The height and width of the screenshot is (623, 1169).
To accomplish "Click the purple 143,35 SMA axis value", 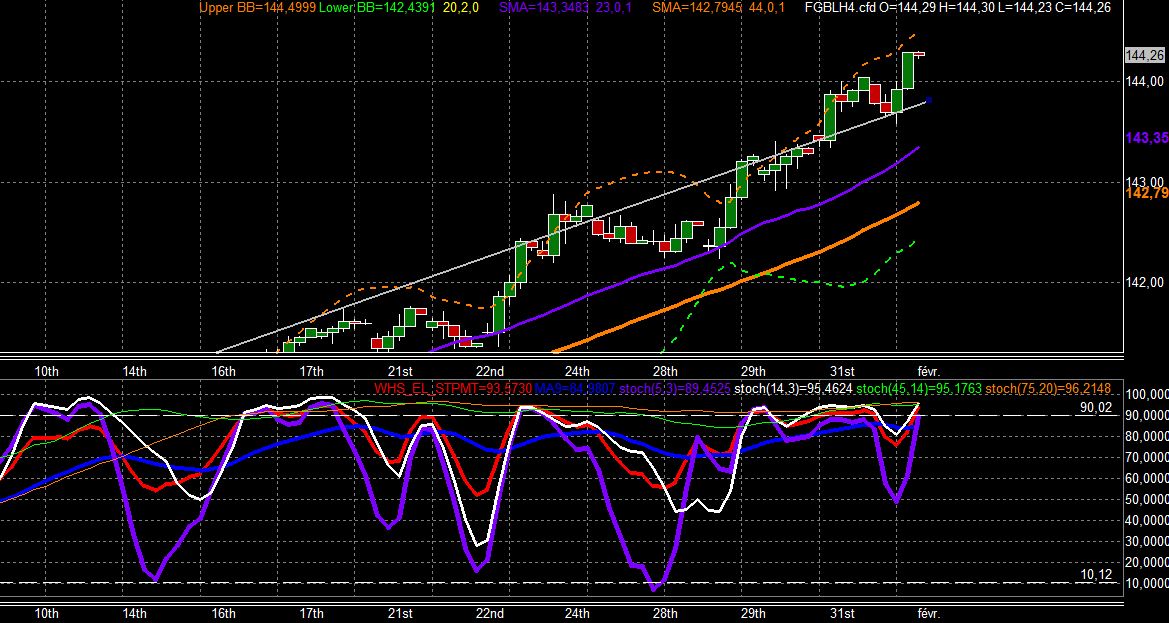I will (1147, 138).
